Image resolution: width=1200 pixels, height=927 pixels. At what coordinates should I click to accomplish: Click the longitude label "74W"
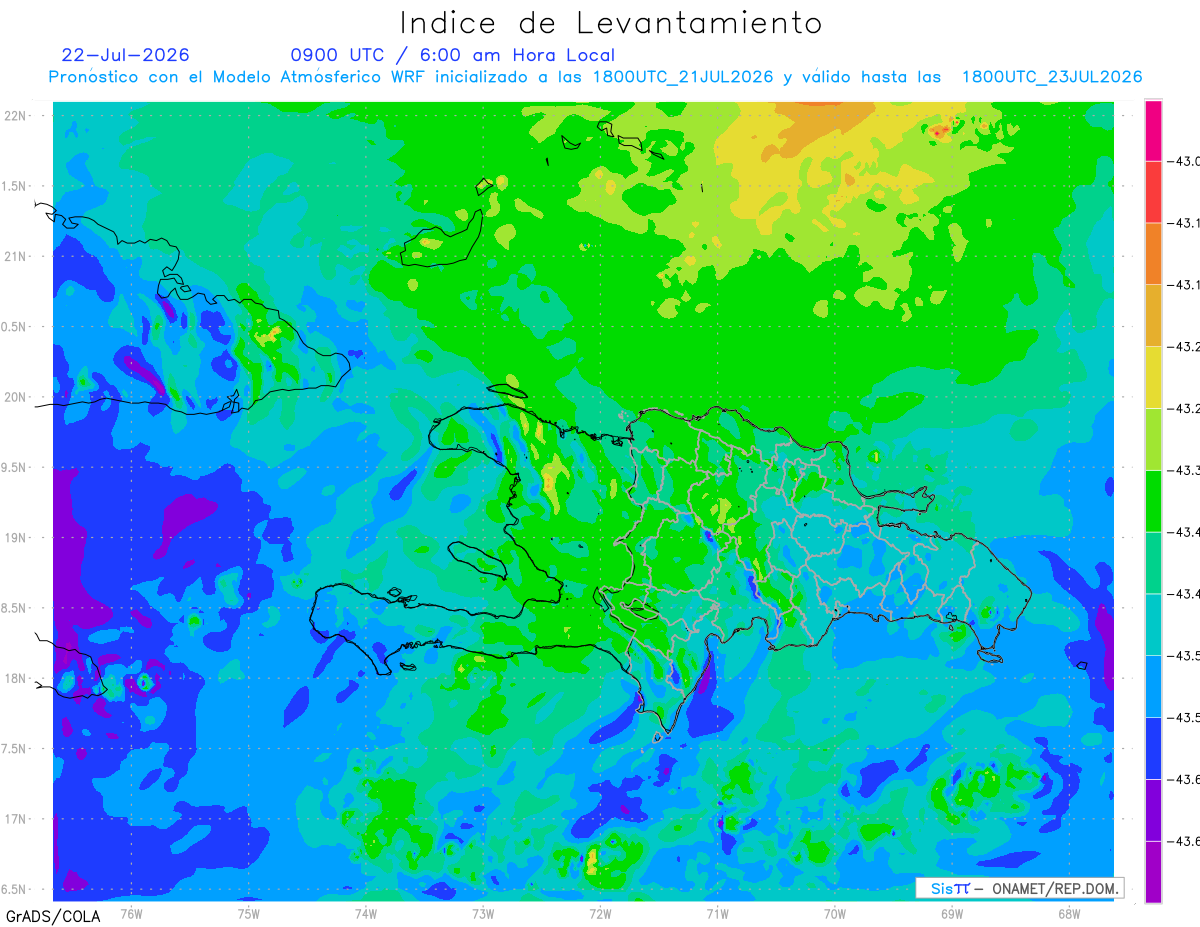[366, 913]
